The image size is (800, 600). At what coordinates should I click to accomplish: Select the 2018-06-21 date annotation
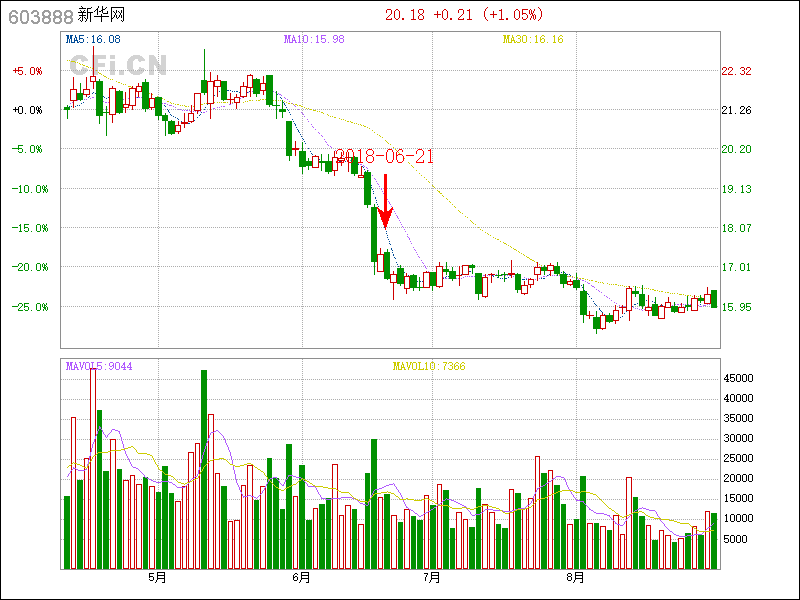[x=384, y=157]
